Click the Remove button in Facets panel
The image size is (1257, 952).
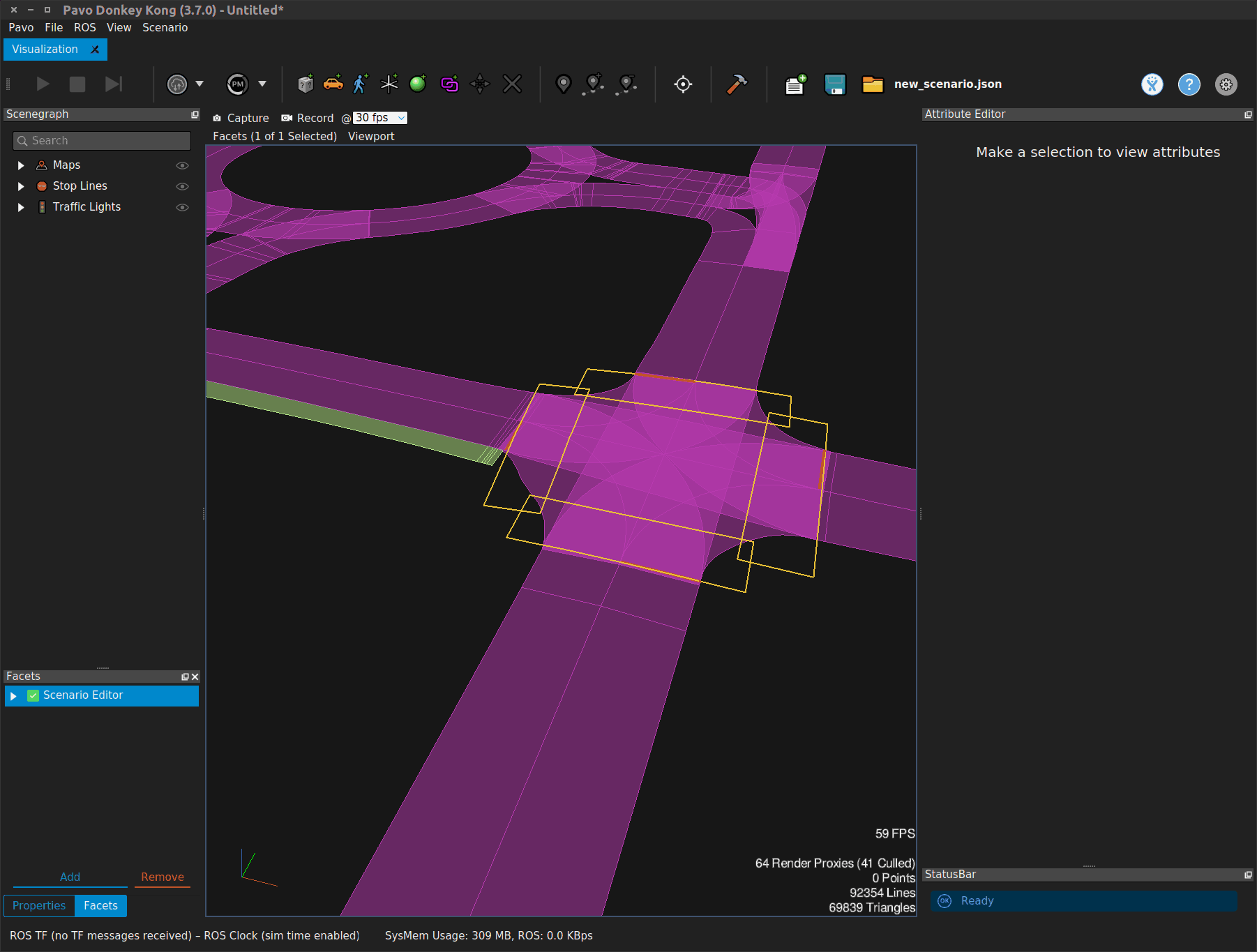[x=162, y=877]
